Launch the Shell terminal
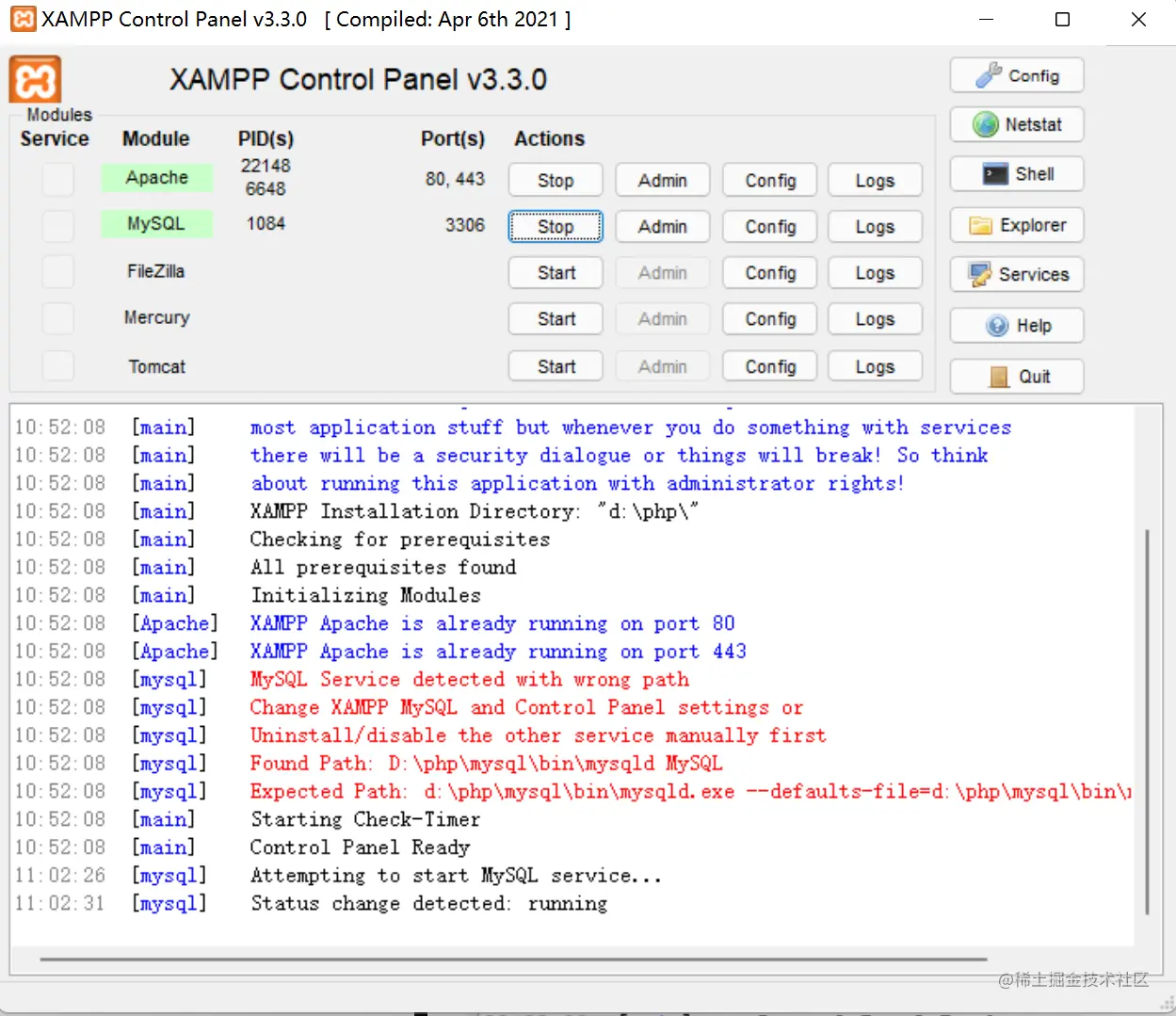The height and width of the screenshot is (1016, 1176). pyautogui.click(x=1017, y=174)
